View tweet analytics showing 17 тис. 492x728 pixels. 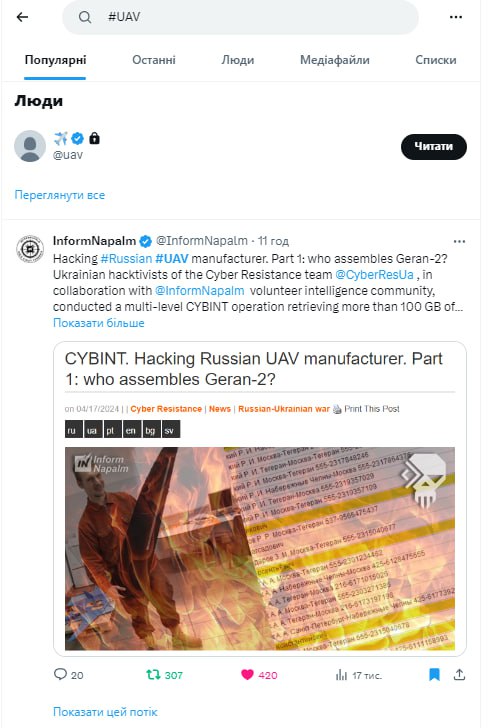(358, 675)
